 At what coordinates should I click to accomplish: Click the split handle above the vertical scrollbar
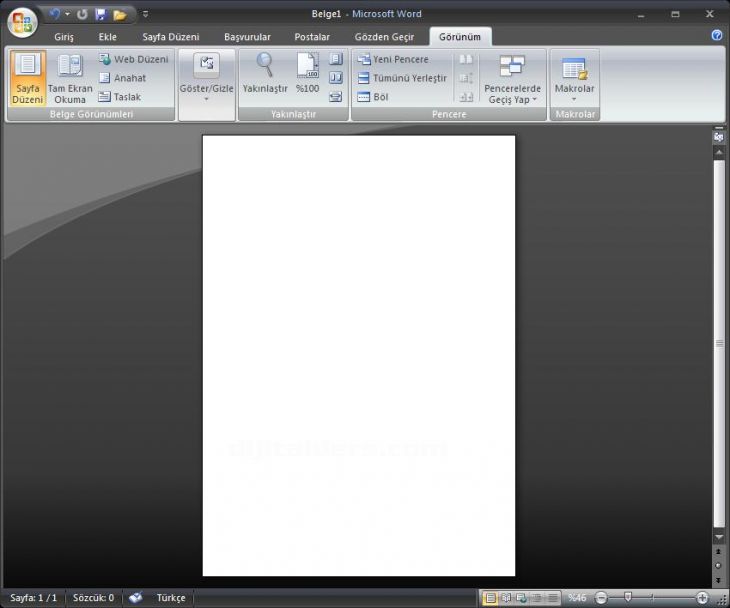coord(719,127)
